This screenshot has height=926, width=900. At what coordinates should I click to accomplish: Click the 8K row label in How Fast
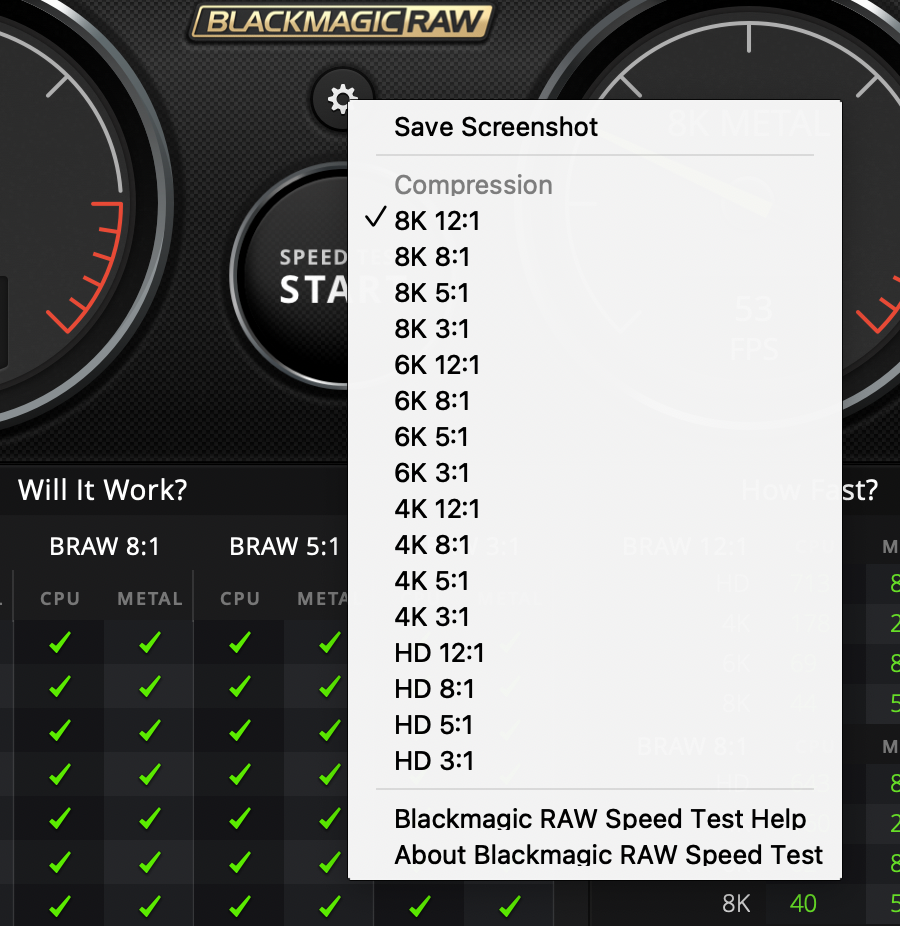click(736, 904)
